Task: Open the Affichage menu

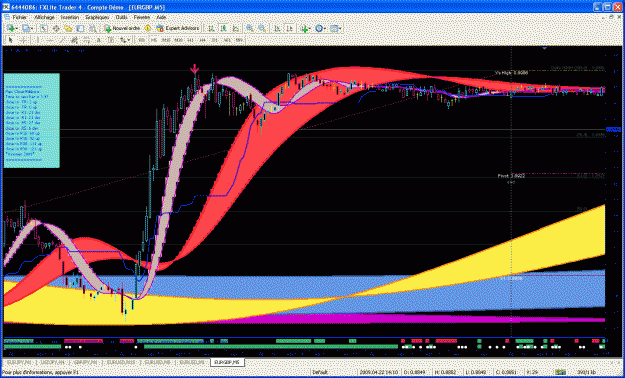Action: coord(45,18)
